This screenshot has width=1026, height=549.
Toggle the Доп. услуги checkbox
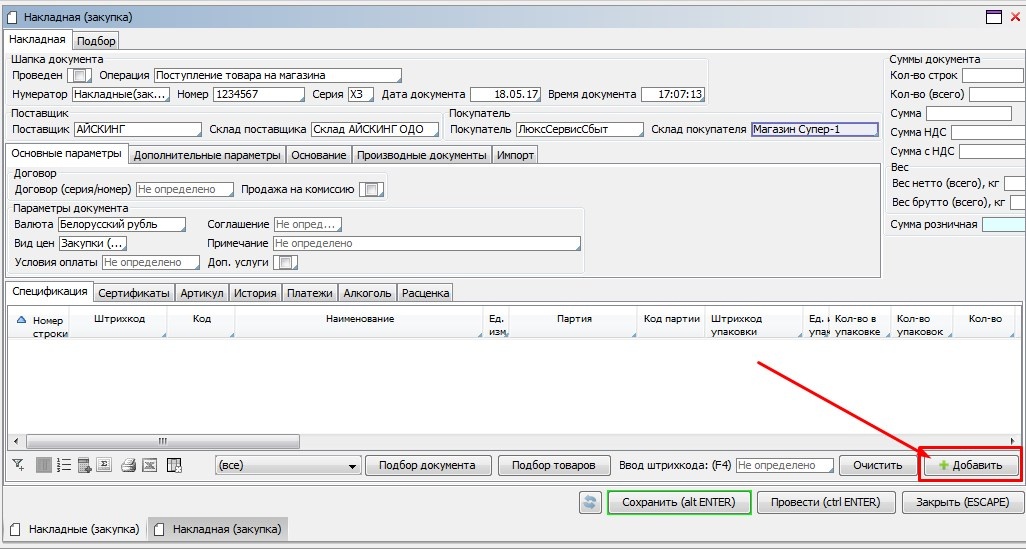point(285,262)
